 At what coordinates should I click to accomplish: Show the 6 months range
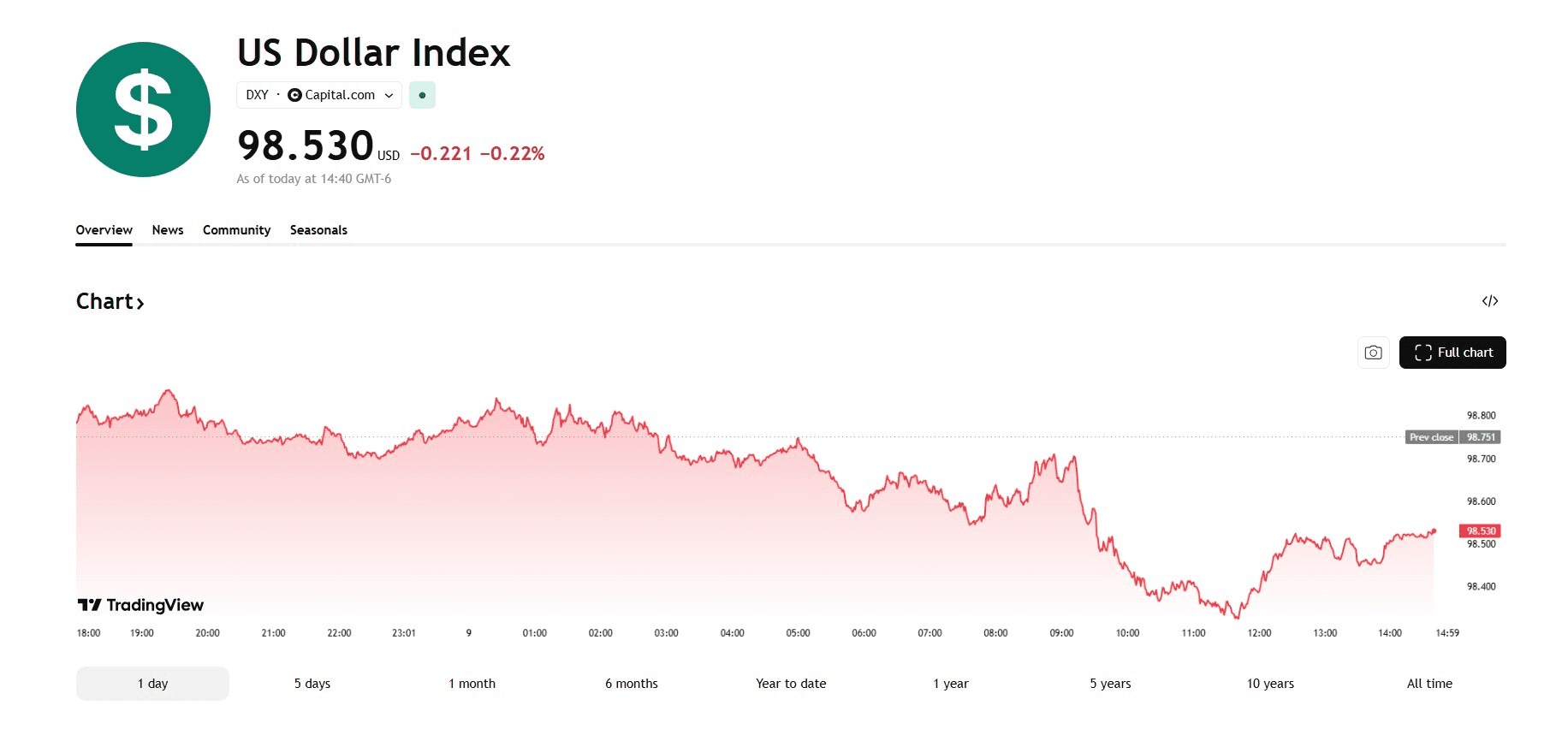(632, 684)
